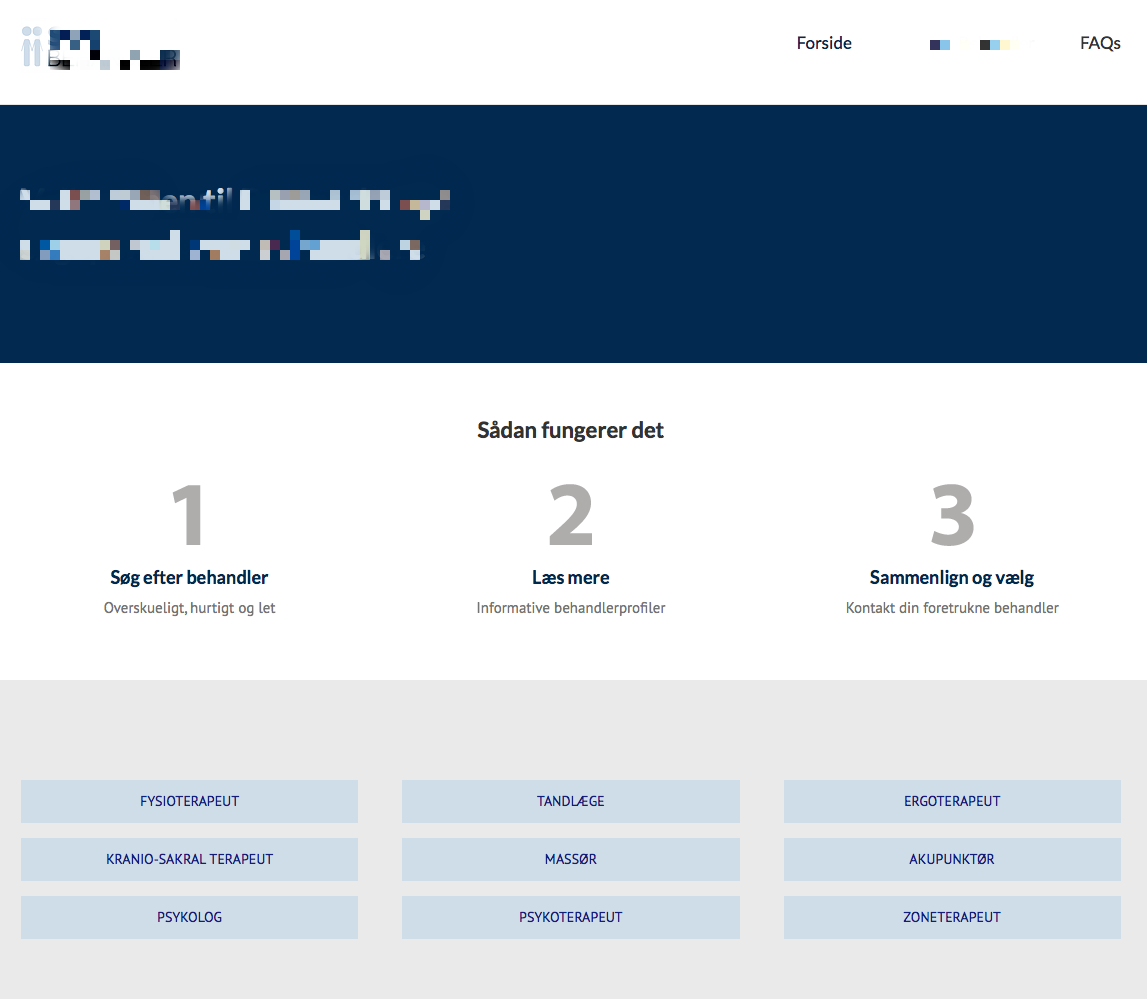Select the Fysioterapeut category button
The image size is (1147, 999).
(189, 801)
